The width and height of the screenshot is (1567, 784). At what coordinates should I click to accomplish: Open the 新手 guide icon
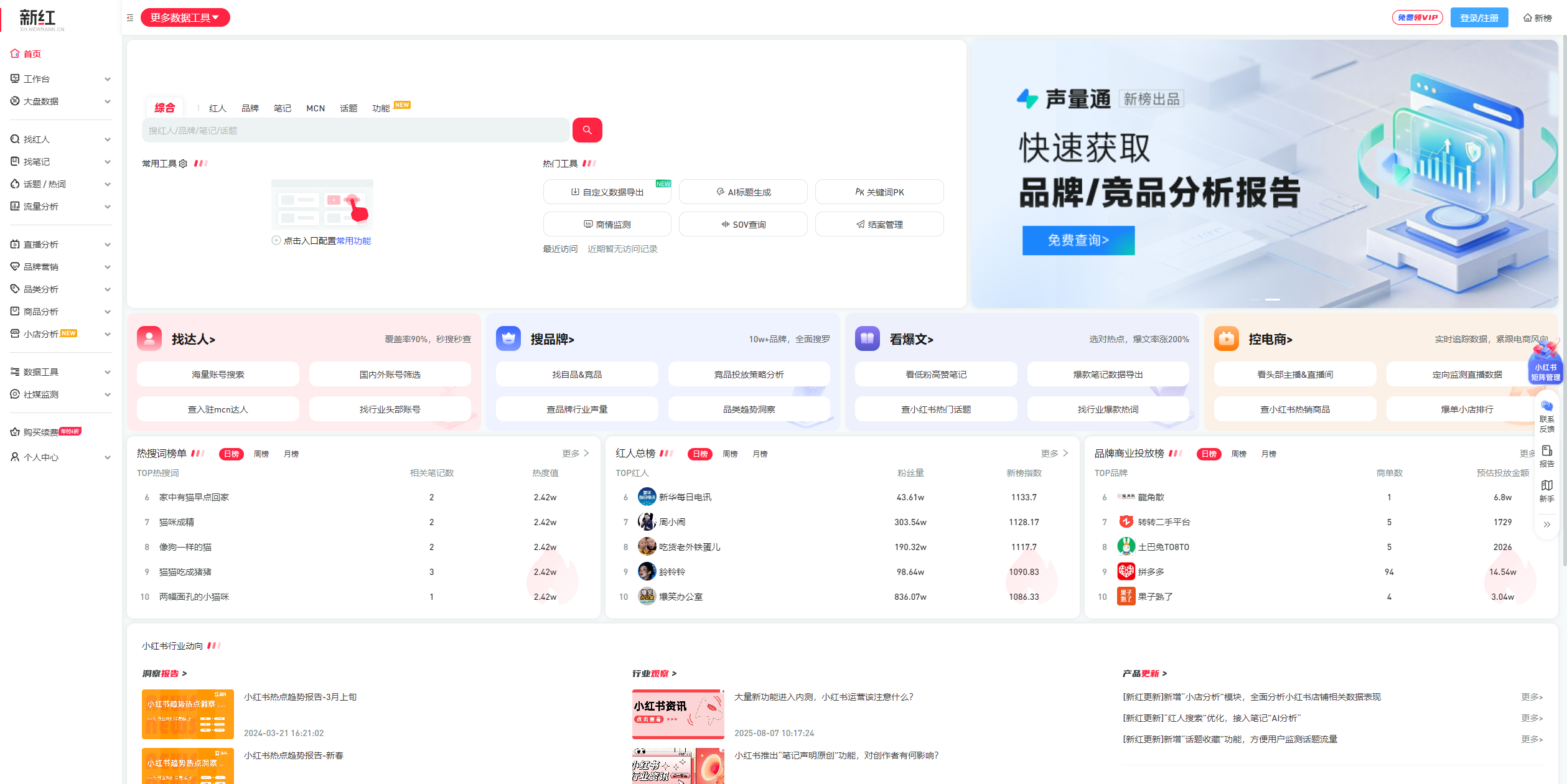pyautogui.click(x=1547, y=490)
